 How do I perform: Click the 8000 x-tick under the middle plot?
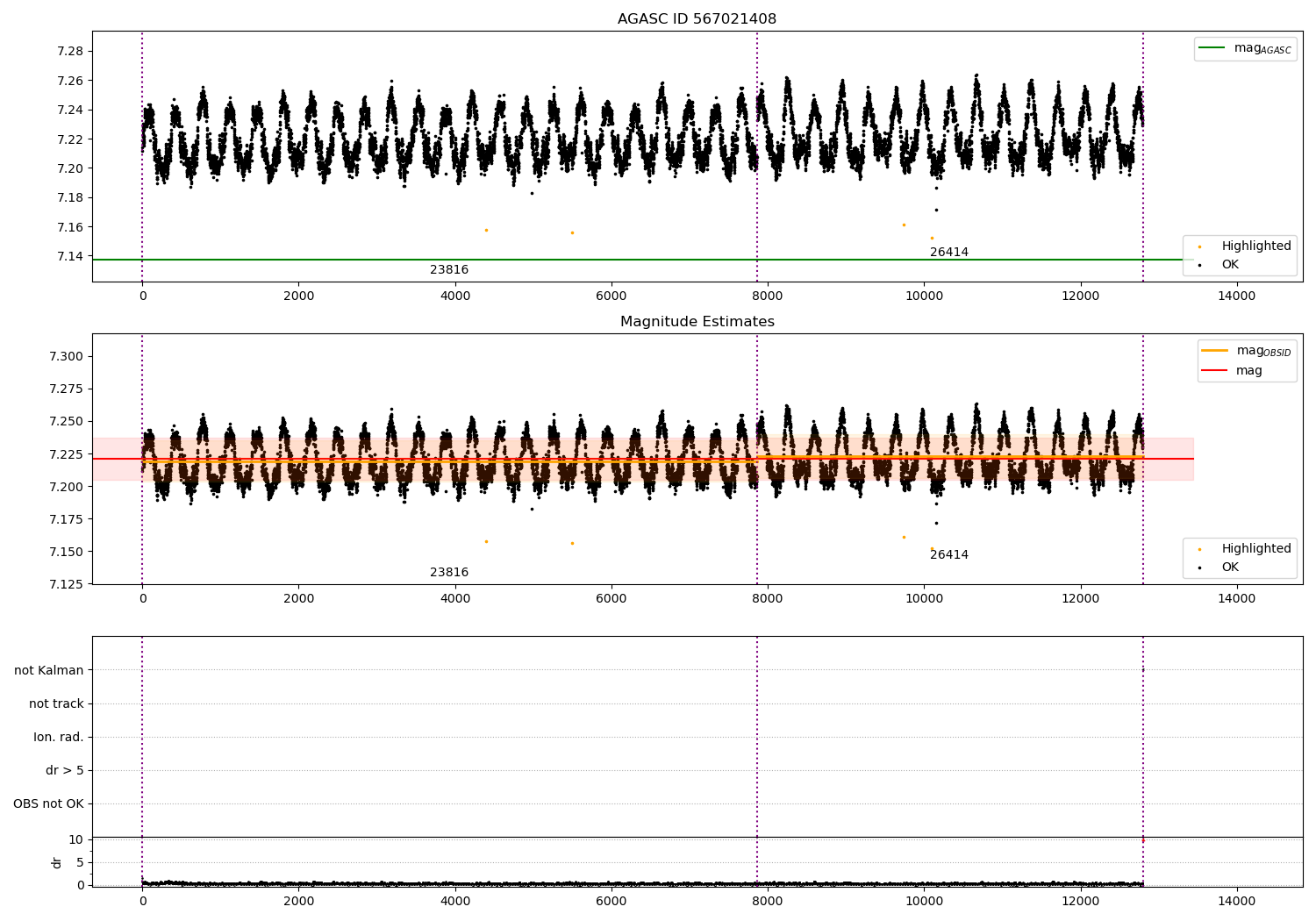click(x=768, y=599)
